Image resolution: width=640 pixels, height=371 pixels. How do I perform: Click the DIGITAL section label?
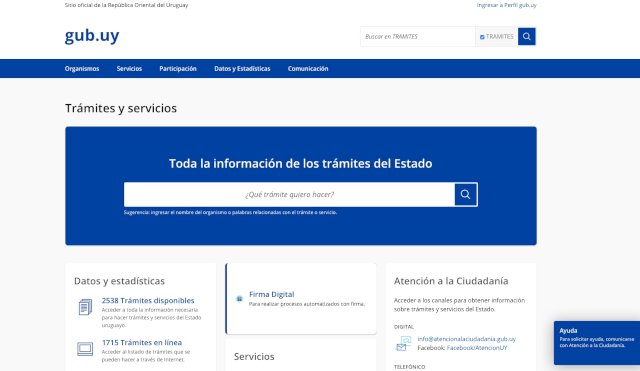click(404, 327)
